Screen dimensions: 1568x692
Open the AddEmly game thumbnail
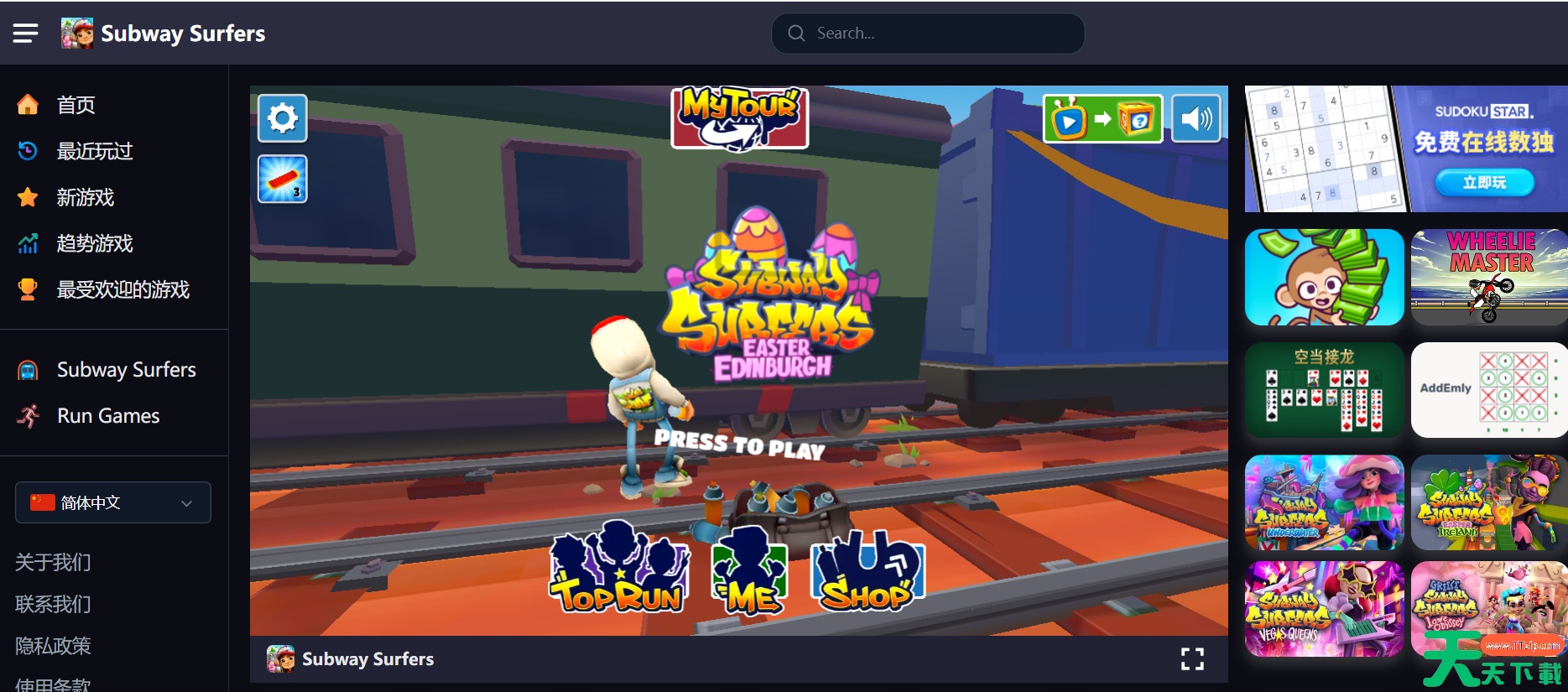(x=1489, y=390)
